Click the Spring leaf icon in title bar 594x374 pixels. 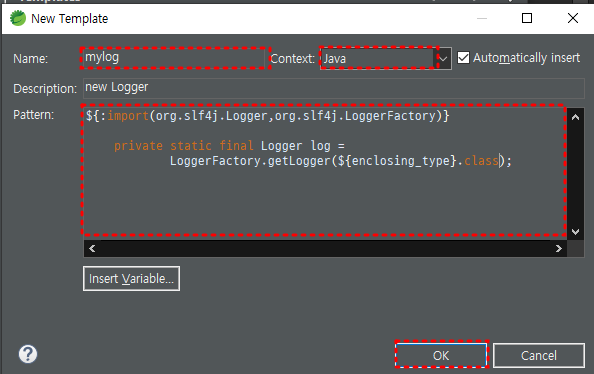tap(18, 18)
